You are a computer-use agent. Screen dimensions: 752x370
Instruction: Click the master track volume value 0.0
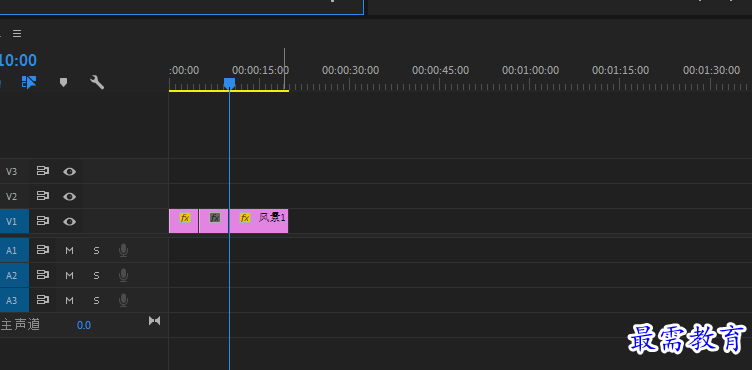83,325
